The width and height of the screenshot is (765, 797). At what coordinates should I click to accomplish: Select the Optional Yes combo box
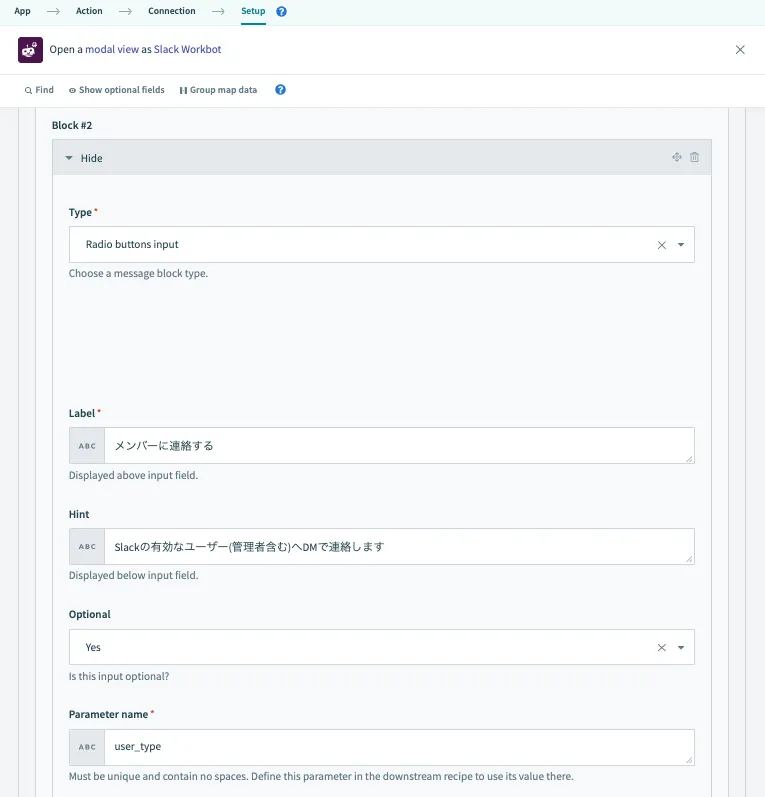coord(382,647)
